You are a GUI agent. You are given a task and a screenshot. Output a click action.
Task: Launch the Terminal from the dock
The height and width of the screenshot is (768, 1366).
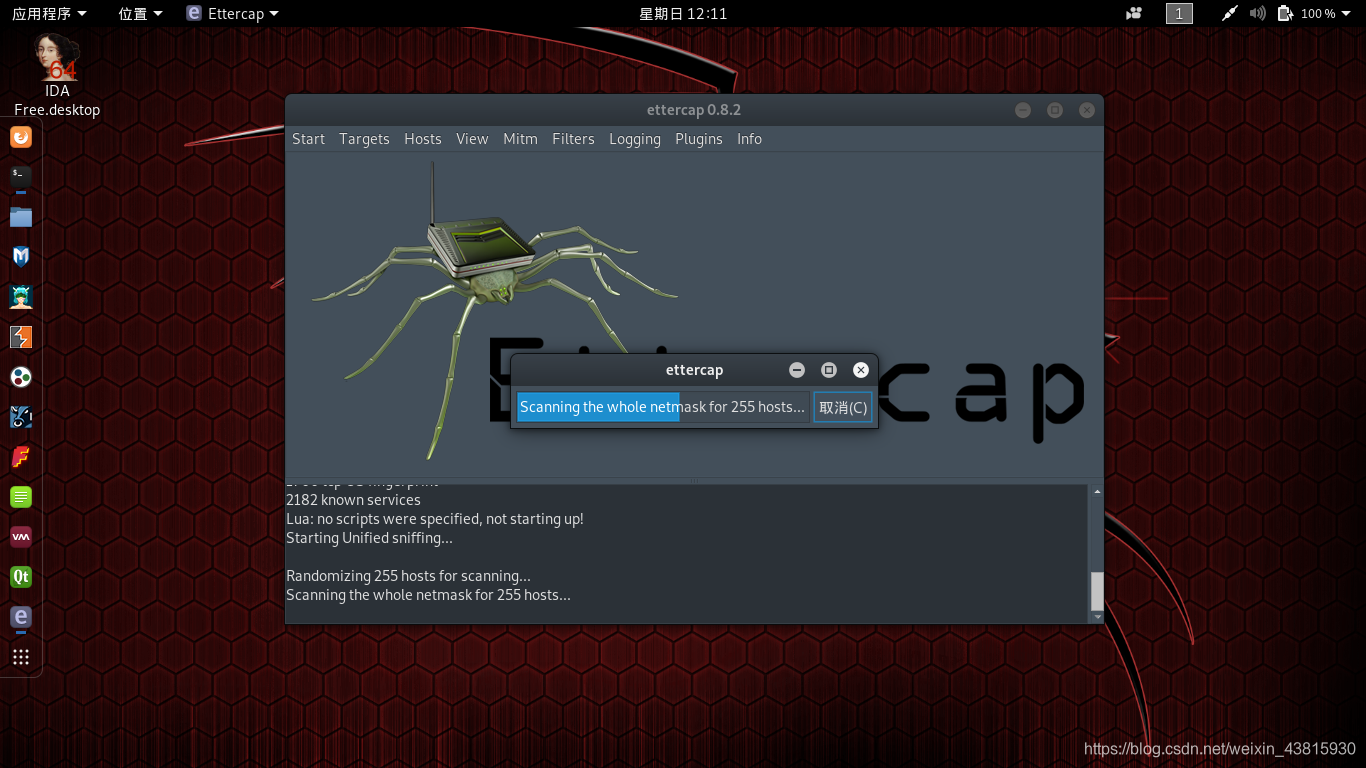(21, 177)
